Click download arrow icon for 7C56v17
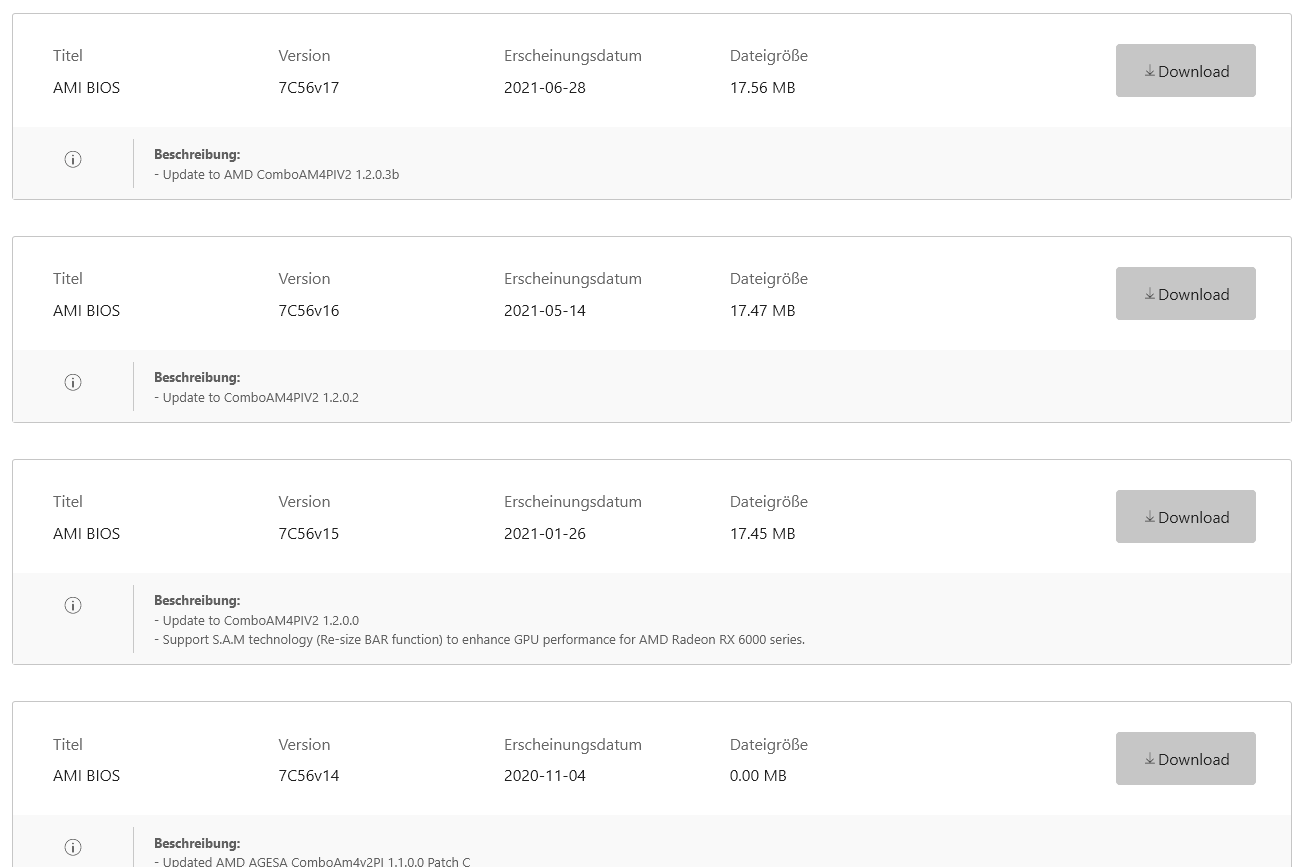 tap(1150, 71)
